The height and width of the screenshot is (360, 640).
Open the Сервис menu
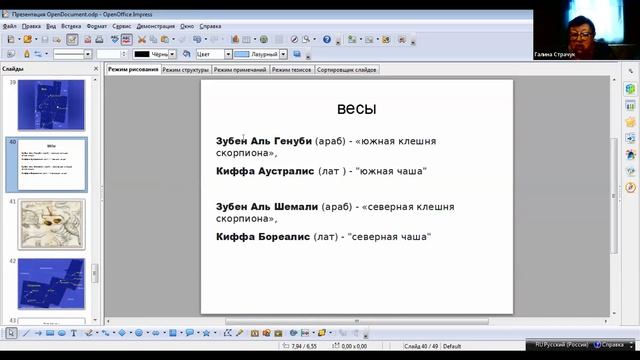tap(122, 26)
